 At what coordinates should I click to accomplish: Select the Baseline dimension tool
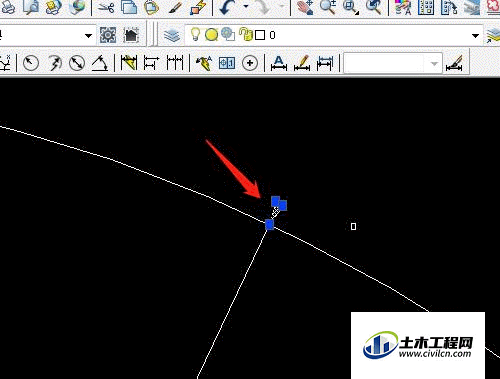coord(151,63)
